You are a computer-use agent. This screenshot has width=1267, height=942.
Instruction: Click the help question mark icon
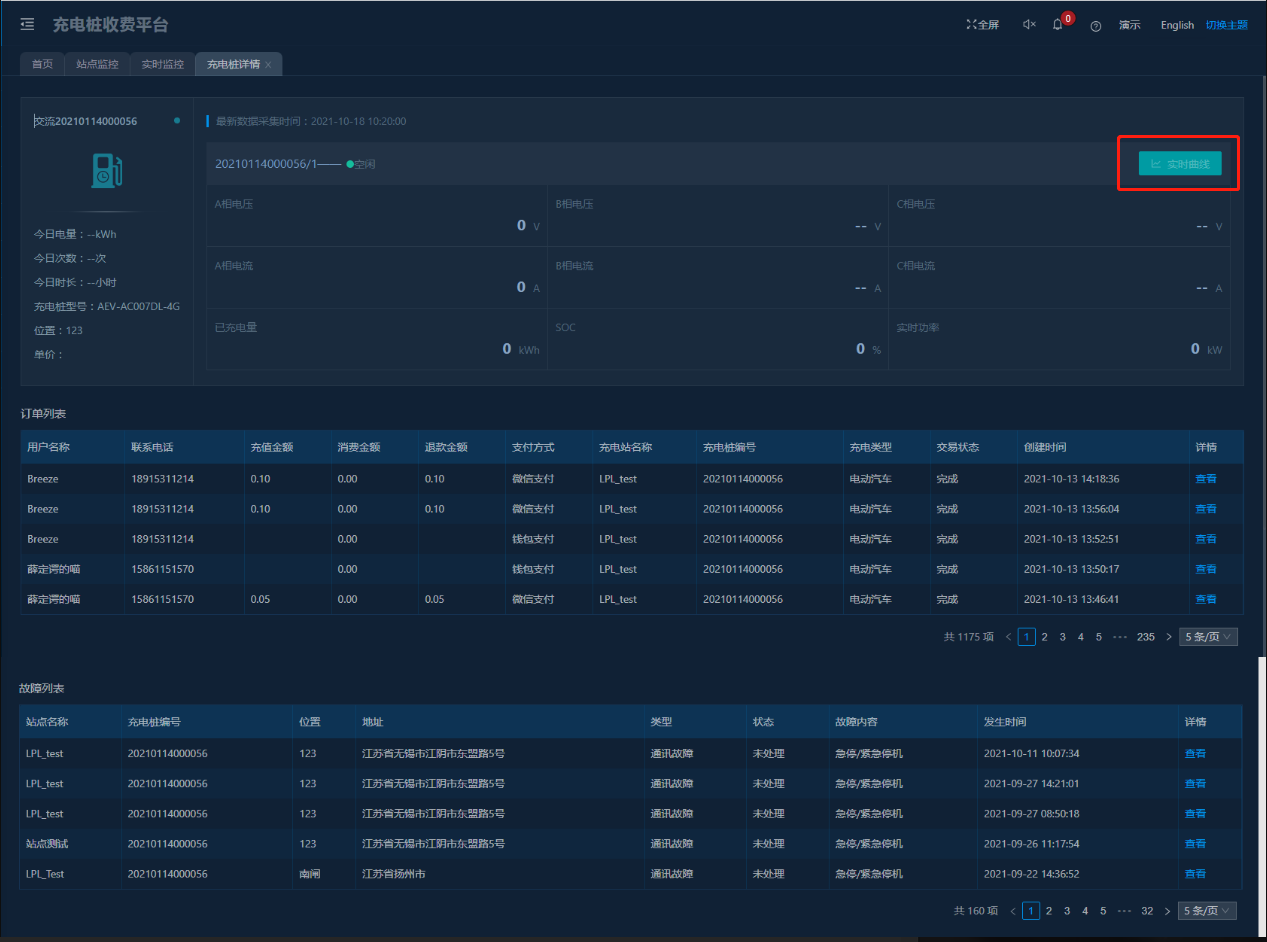[1095, 26]
